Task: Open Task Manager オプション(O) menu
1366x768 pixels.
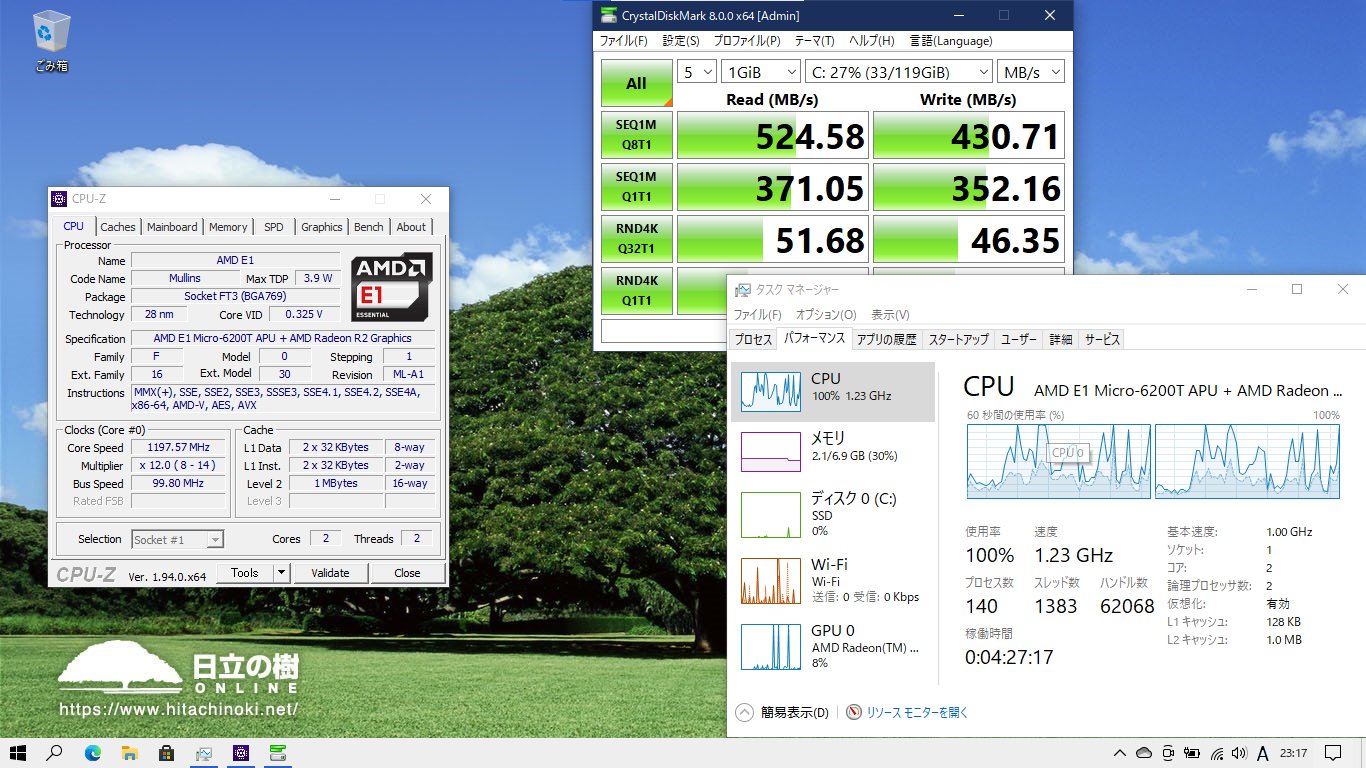Action: (x=826, y=315)
